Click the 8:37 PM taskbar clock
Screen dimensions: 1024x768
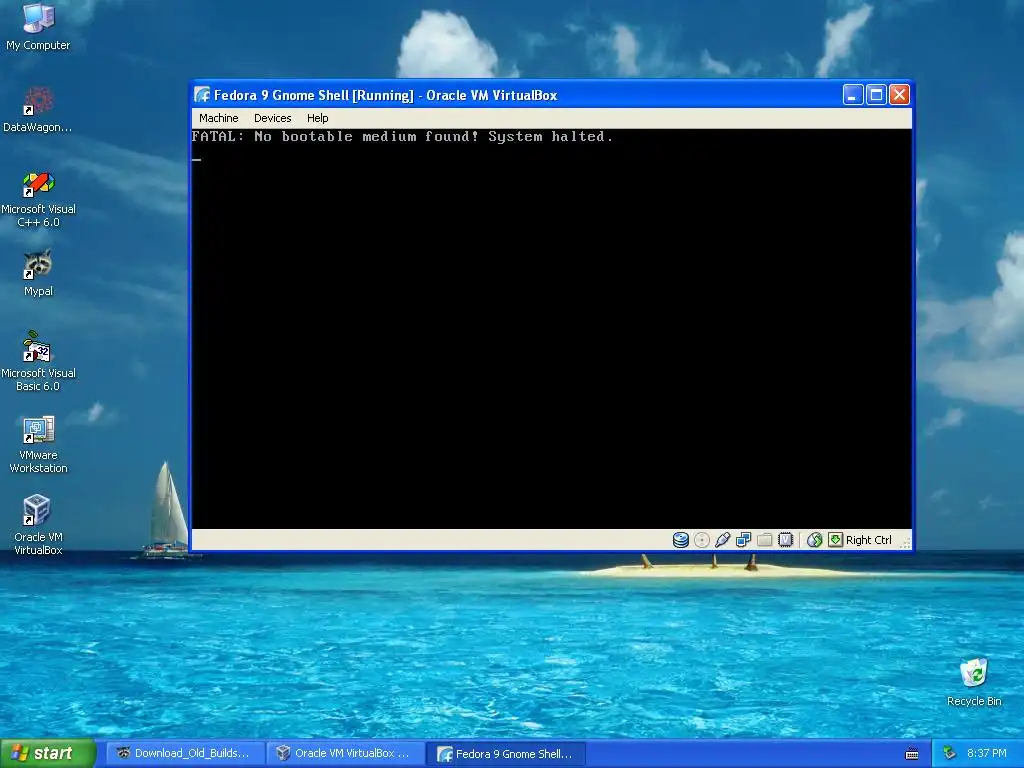click(x=986, y=753)
